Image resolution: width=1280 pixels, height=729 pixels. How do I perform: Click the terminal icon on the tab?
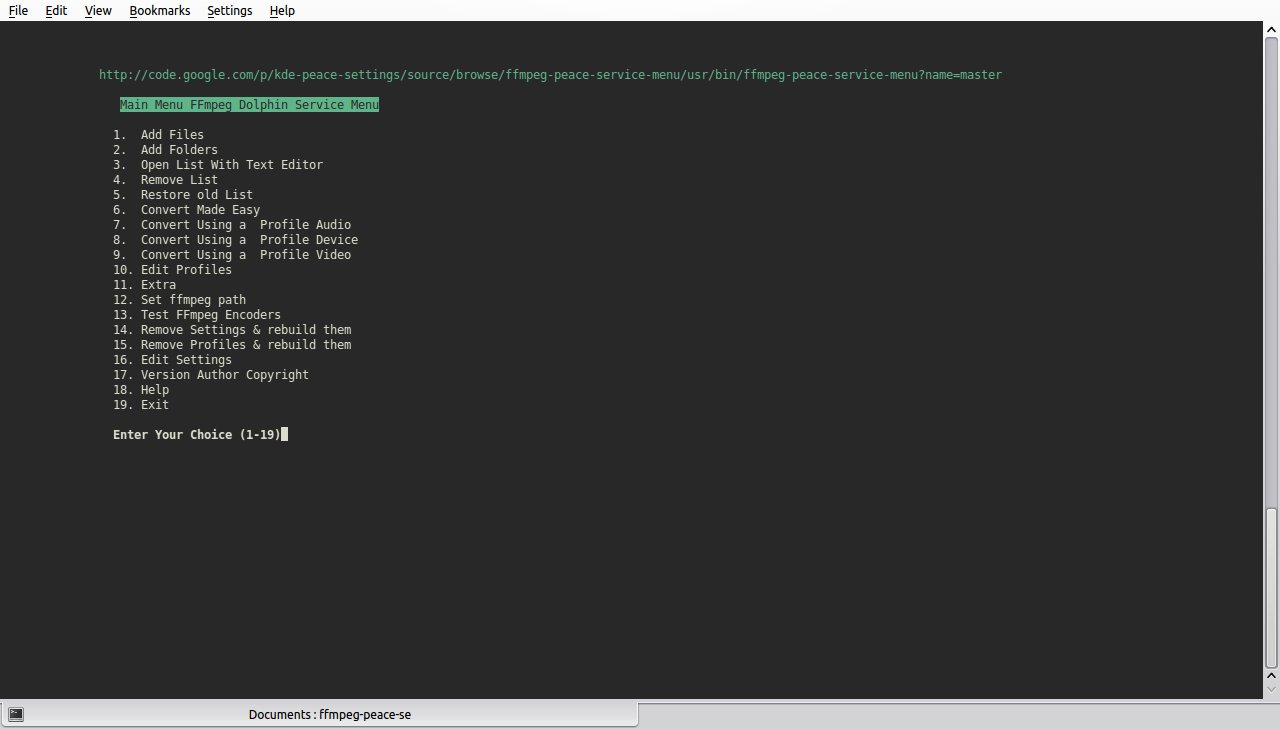pos(16,714)
